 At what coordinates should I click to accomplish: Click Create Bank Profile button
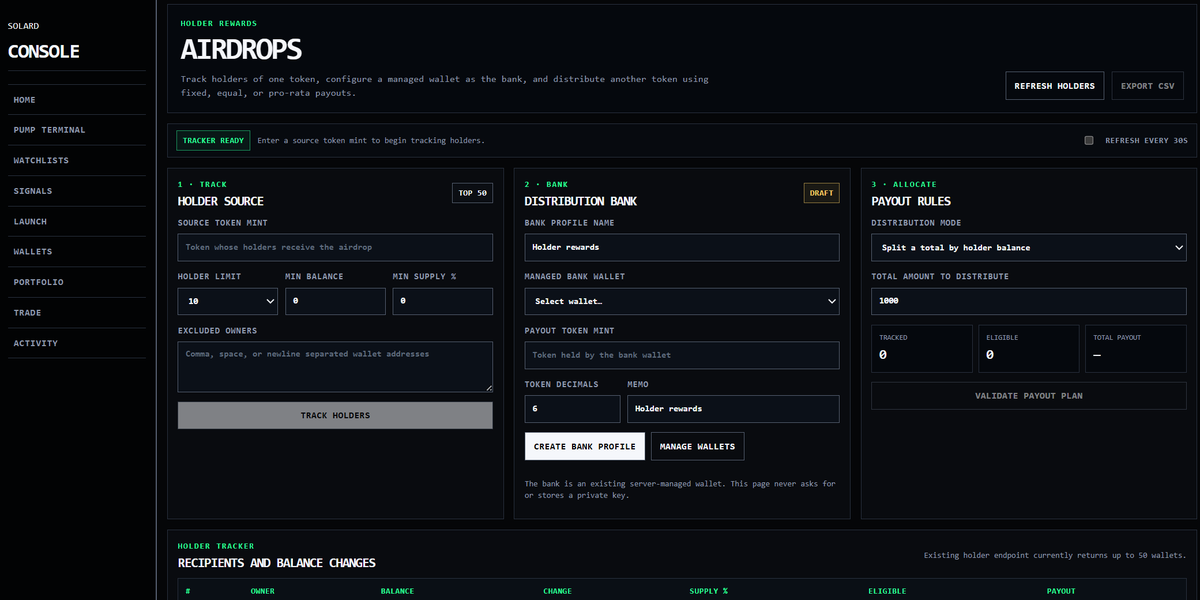585,447
